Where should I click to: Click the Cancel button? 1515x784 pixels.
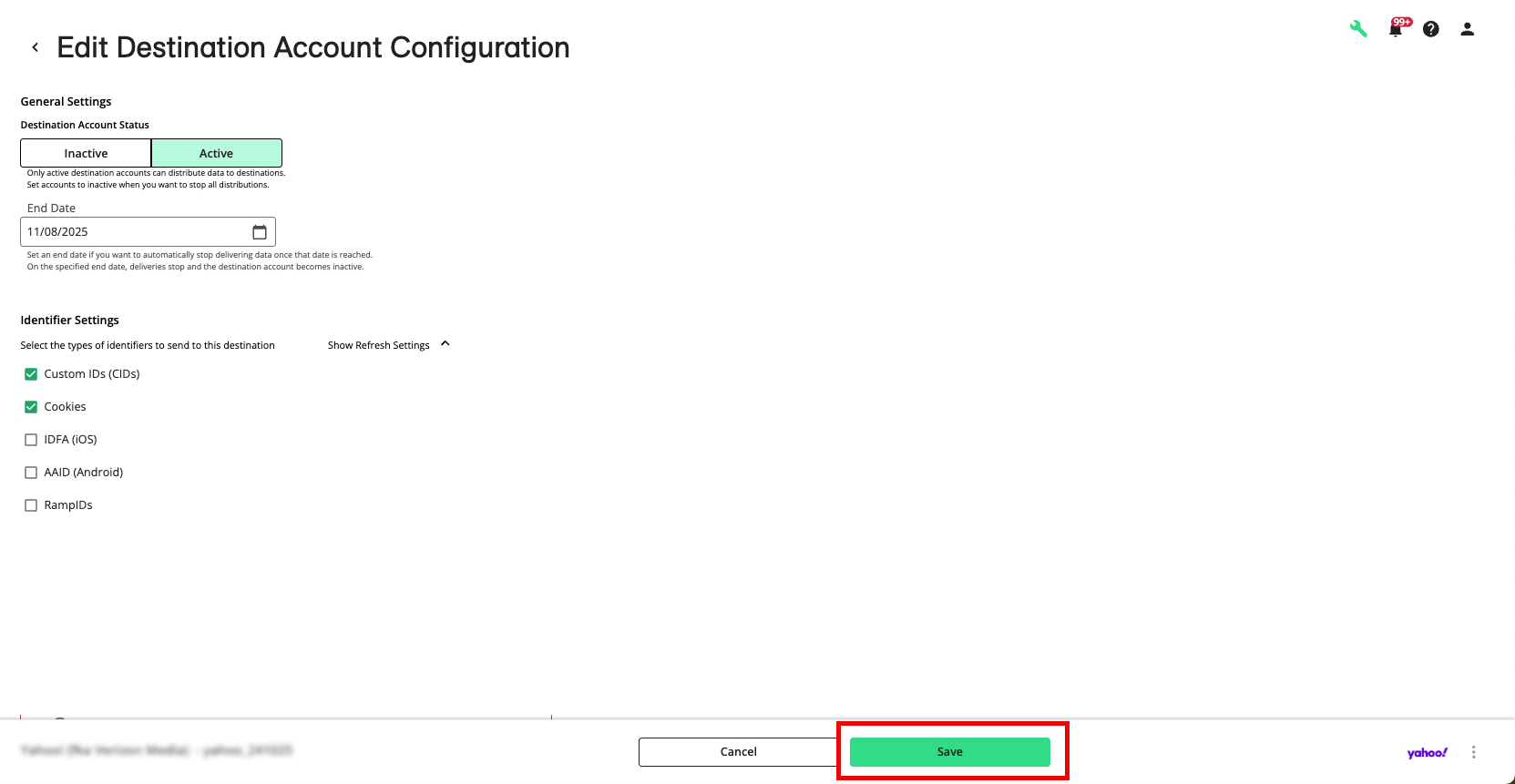(x=738, y=752)
